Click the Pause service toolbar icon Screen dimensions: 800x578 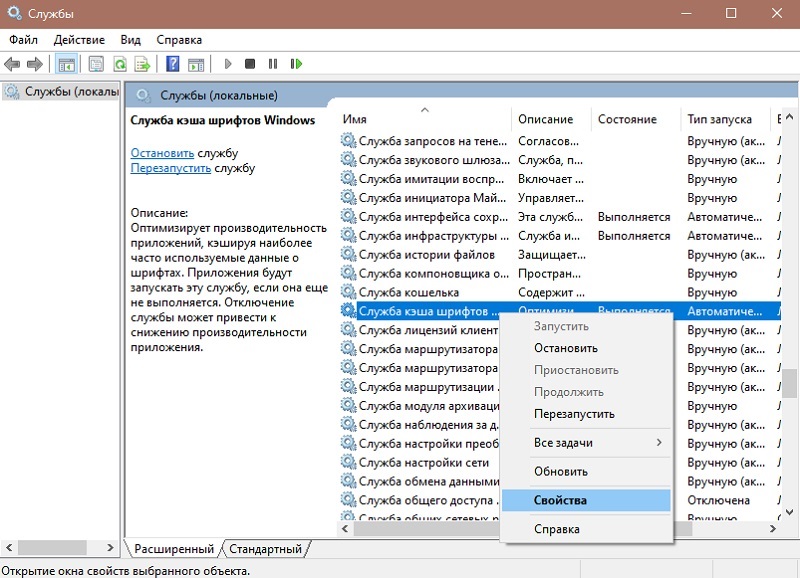[x=273, y=64]
